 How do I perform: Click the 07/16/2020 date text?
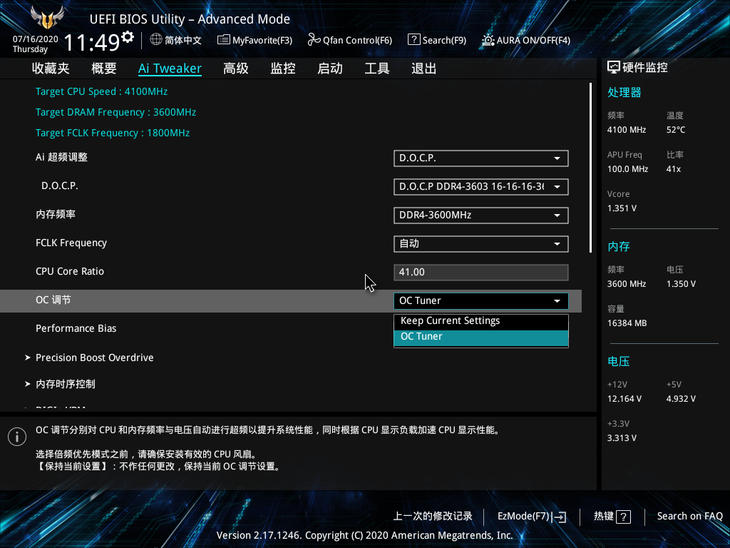(x=35, y=39)
